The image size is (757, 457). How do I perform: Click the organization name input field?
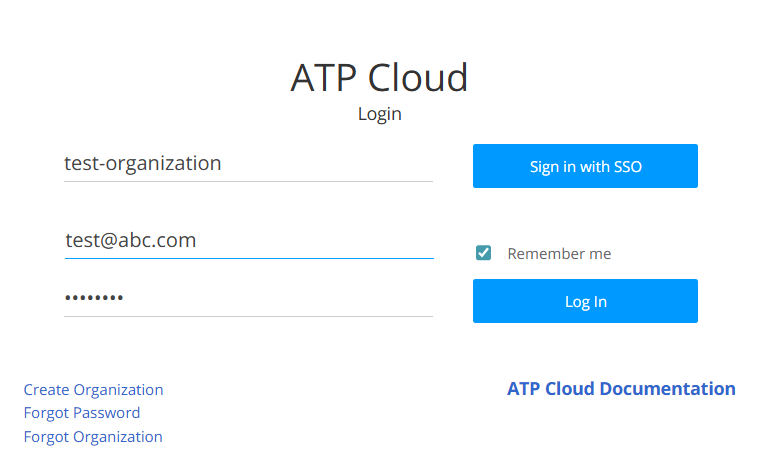[248, 163]
